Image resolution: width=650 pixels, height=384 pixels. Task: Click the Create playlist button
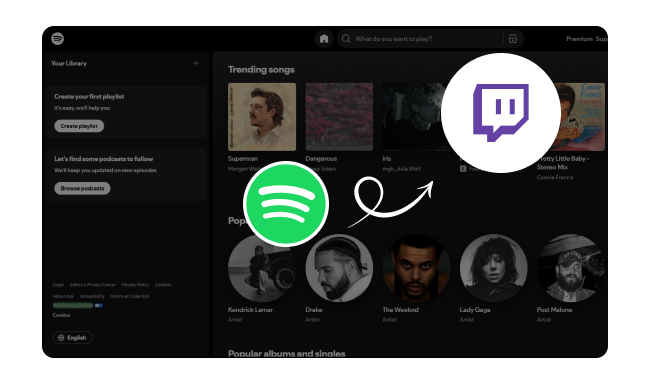coord(79,126)
